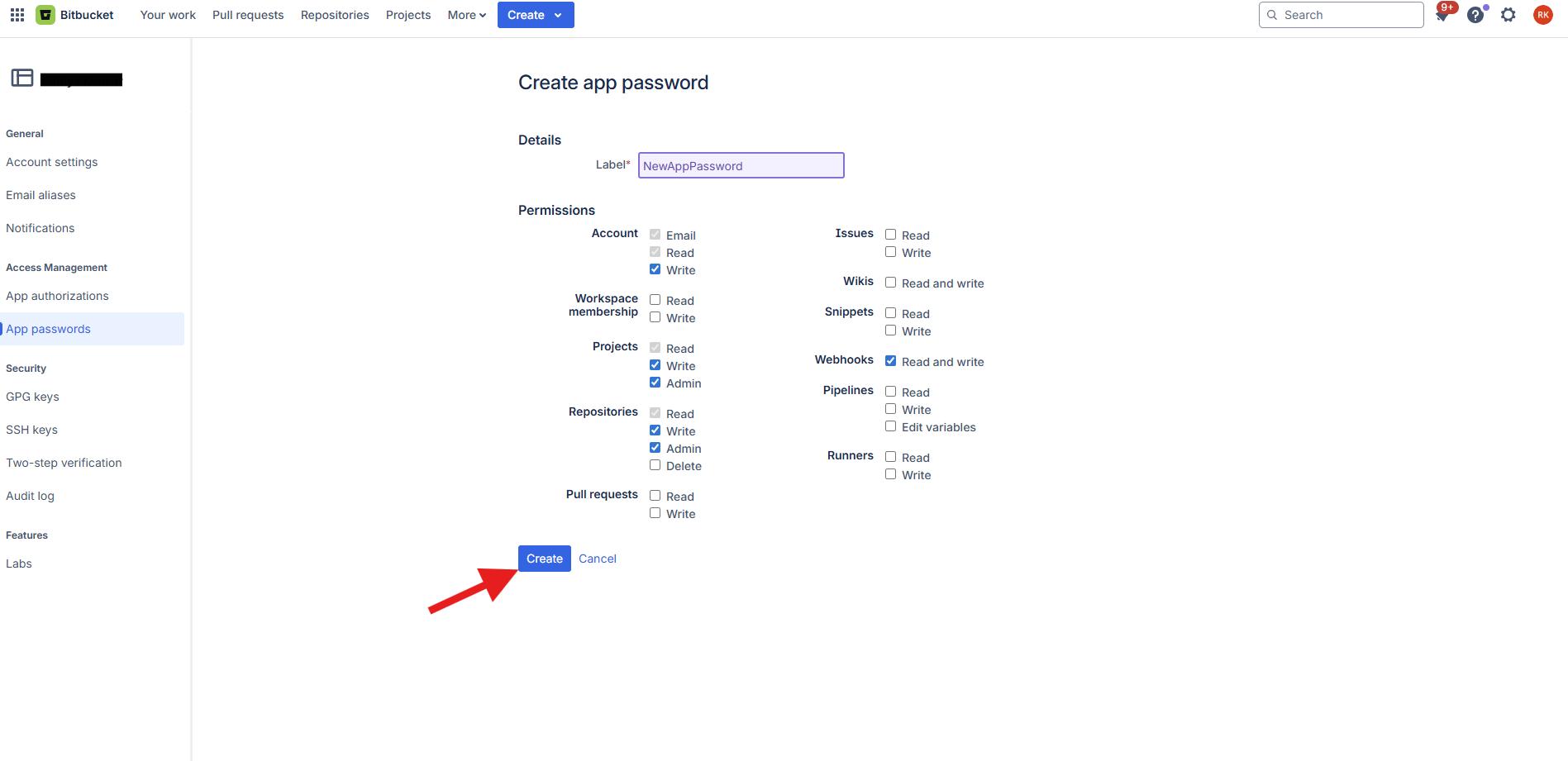The width and height of the screenshot is (1568, 761).
Task: Click the Bitbucket logo icon
Action: [x=45, y=15]
